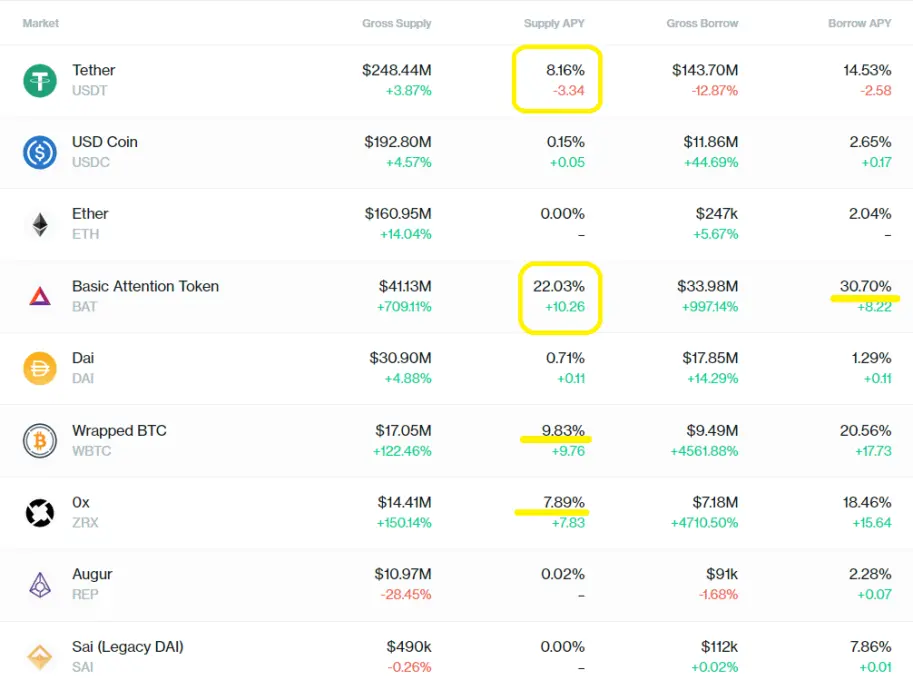The width and height of the screenshot is (913, 690).
Task: Click USD Coin gross borrow $11.86M
Action: [x=710, y=142]
